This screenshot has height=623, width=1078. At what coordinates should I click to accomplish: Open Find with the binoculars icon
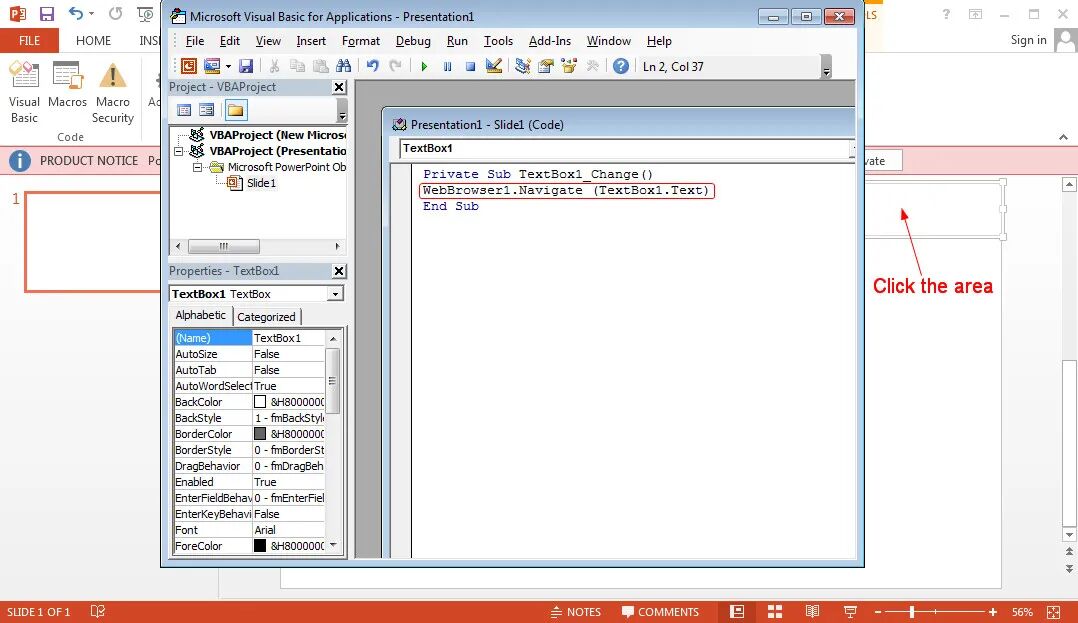pyautogui.click(x=343, y=66)
